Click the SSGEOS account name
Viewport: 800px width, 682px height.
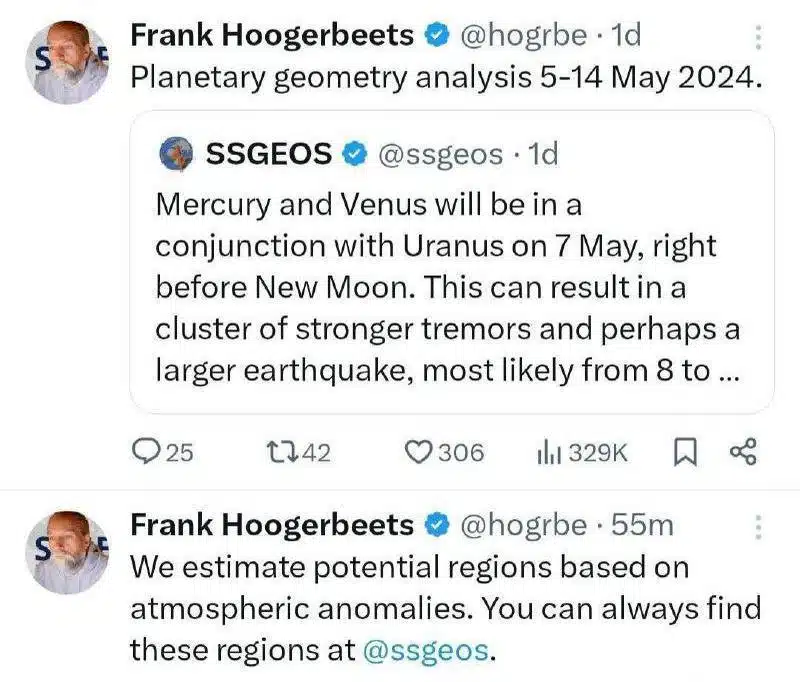coord(269,154)
